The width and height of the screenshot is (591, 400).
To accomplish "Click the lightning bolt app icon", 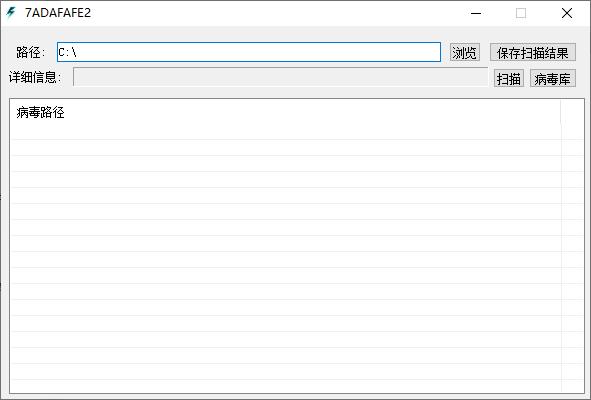I will point(11,13).
